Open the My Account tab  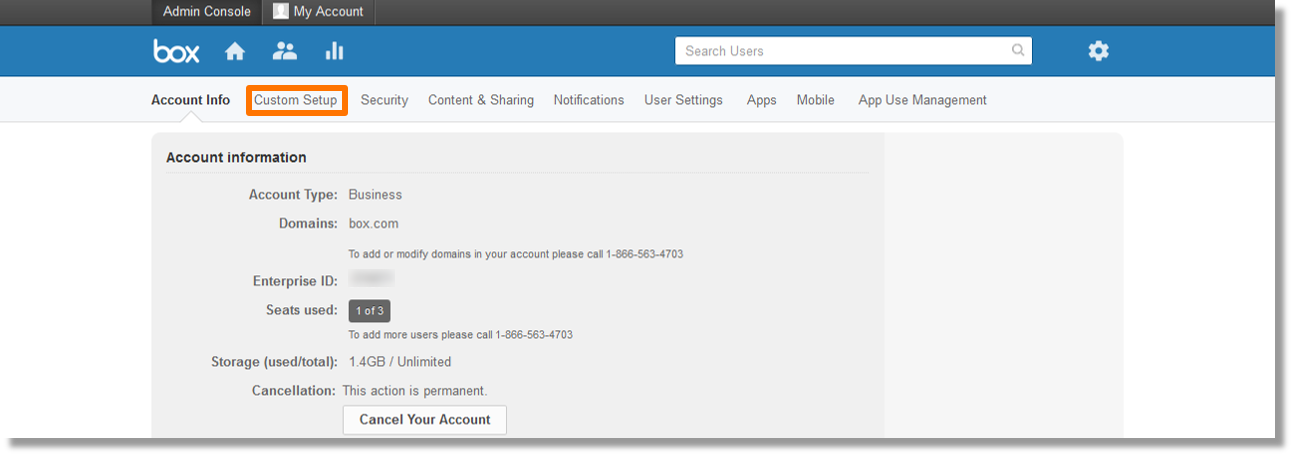pos(319,12)
